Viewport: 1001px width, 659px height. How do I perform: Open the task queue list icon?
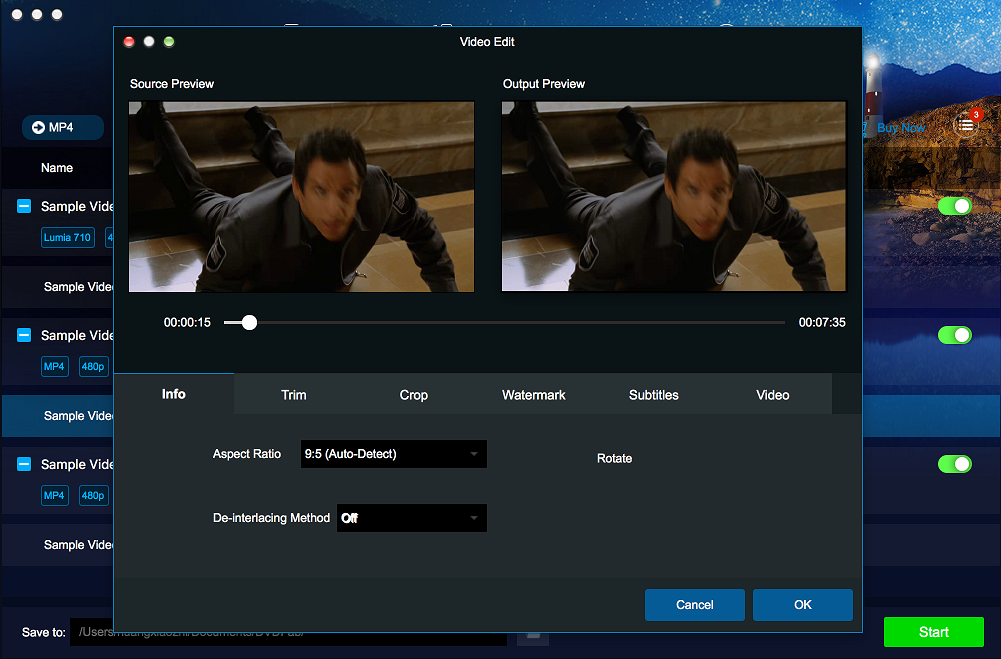point(966,125)
